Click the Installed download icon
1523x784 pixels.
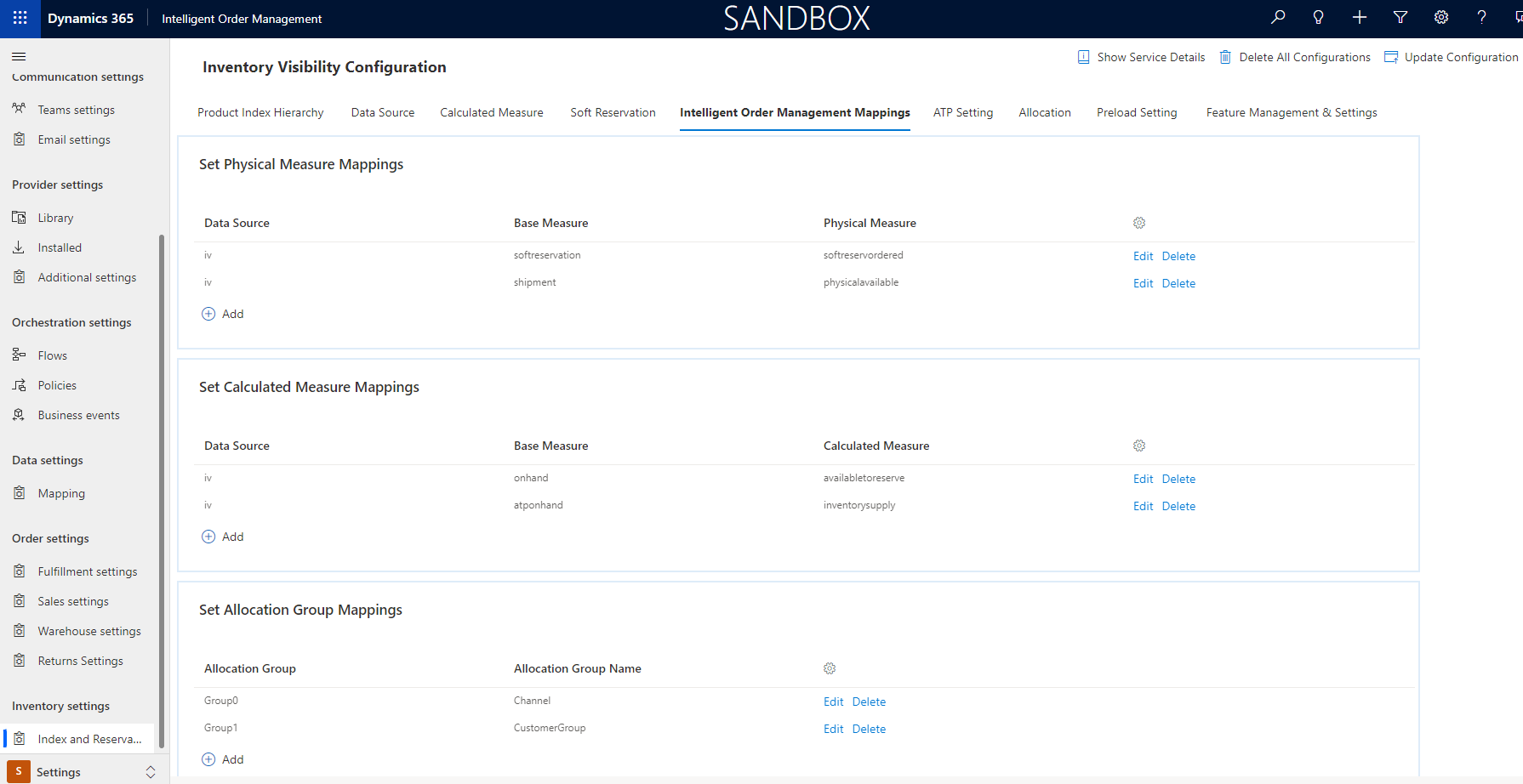[x=19, y=247]
